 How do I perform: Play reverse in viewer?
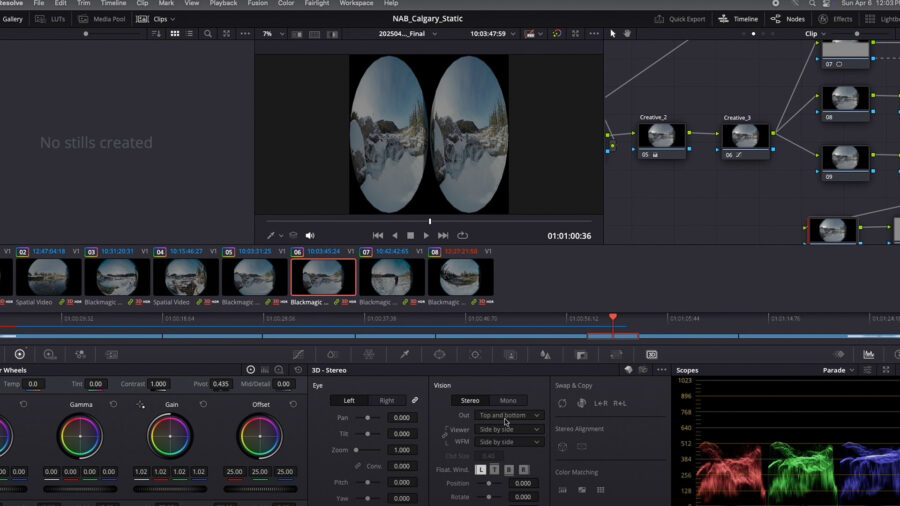[x=394, y=235]
